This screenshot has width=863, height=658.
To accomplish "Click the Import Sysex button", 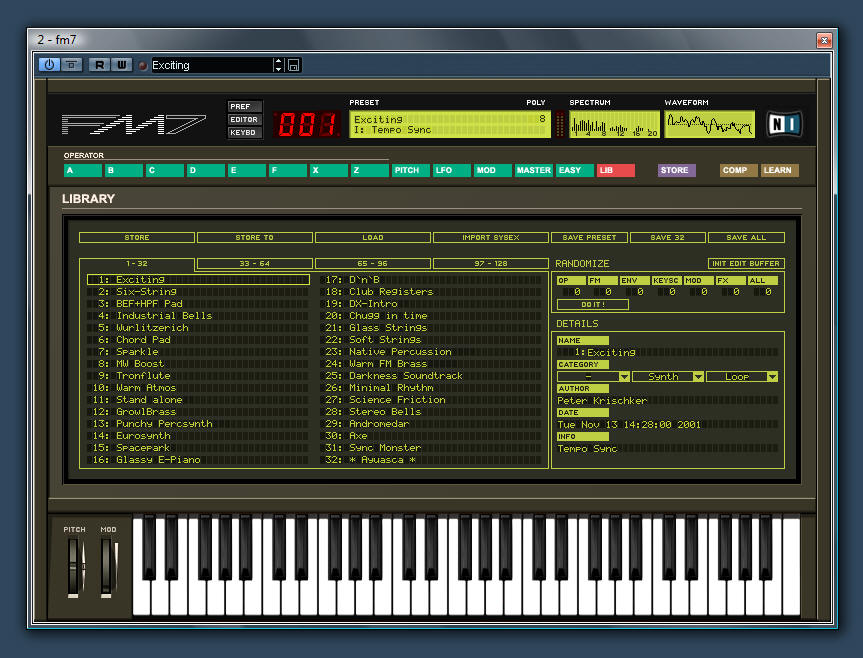I will [491, 238].
